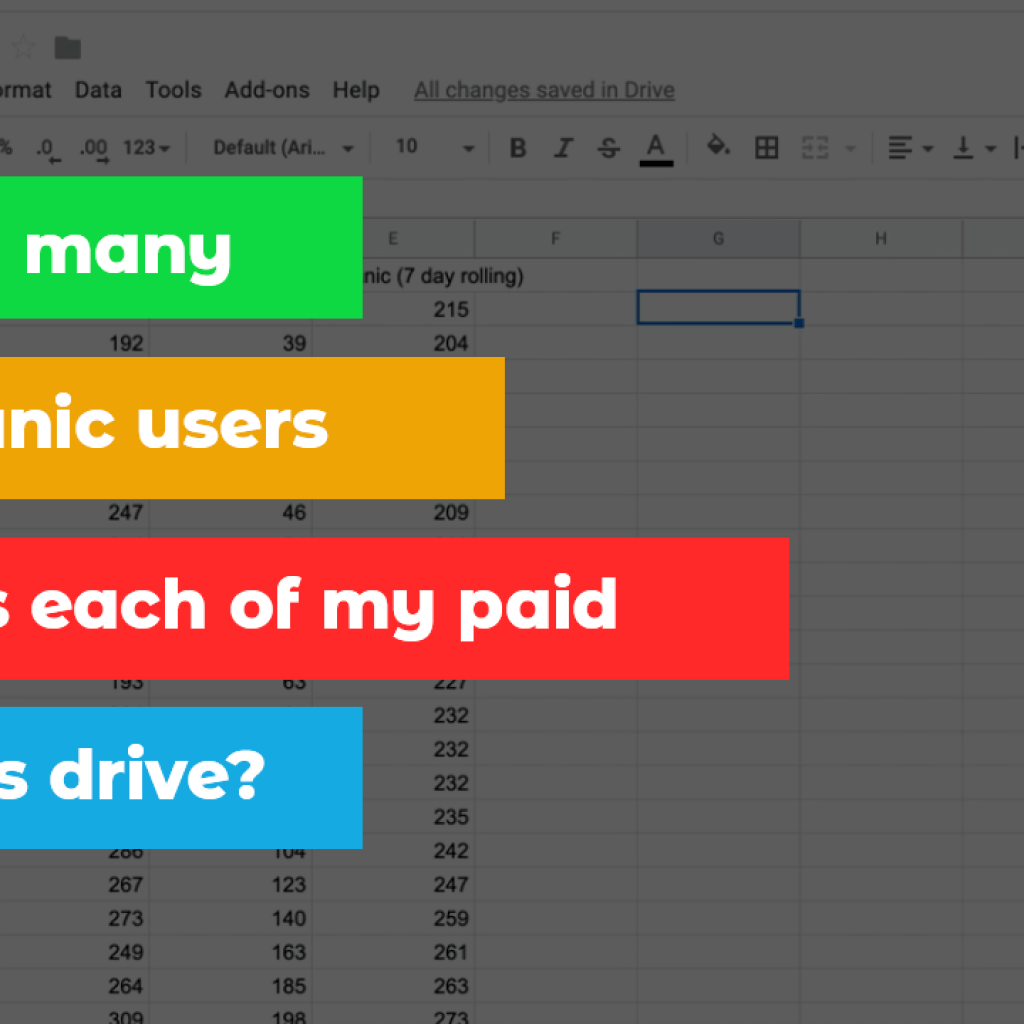
Task: Open the 123 number format dropdown
Action: [x=146, y=148]
